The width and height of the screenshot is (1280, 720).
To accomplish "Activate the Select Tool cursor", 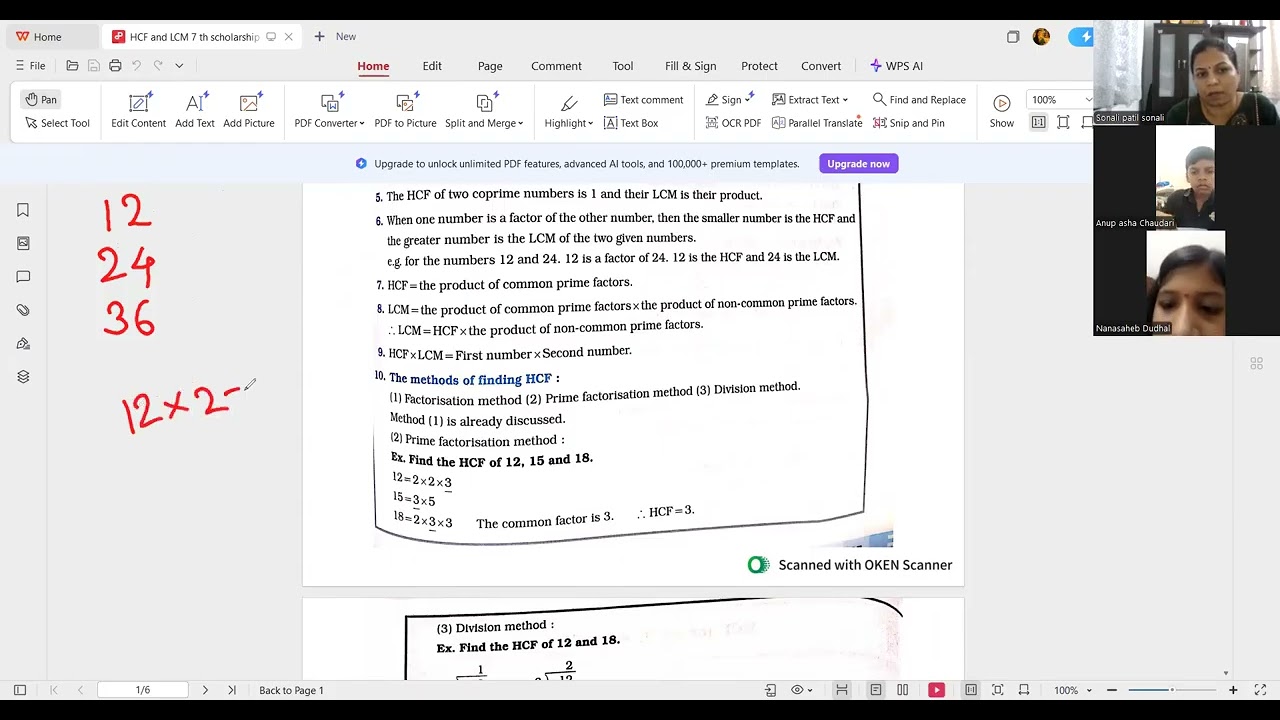I will (x=57, y=123).
